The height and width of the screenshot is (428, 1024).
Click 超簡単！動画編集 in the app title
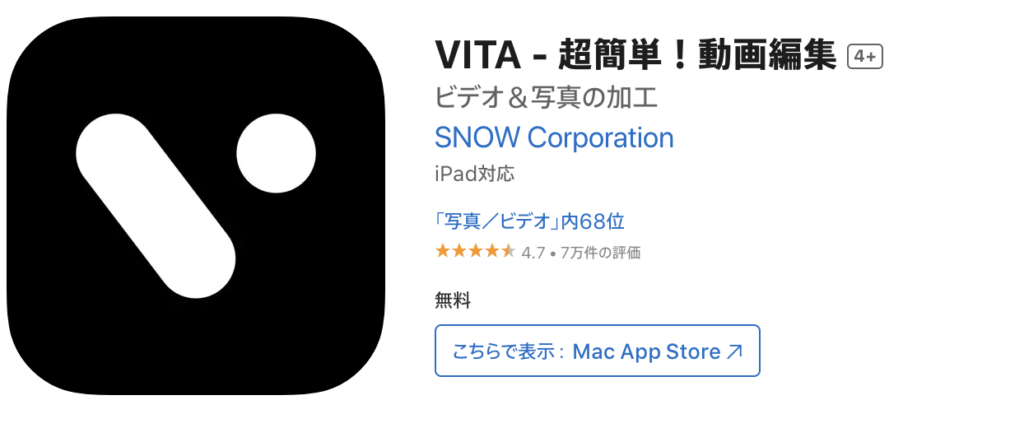[697, 56]
